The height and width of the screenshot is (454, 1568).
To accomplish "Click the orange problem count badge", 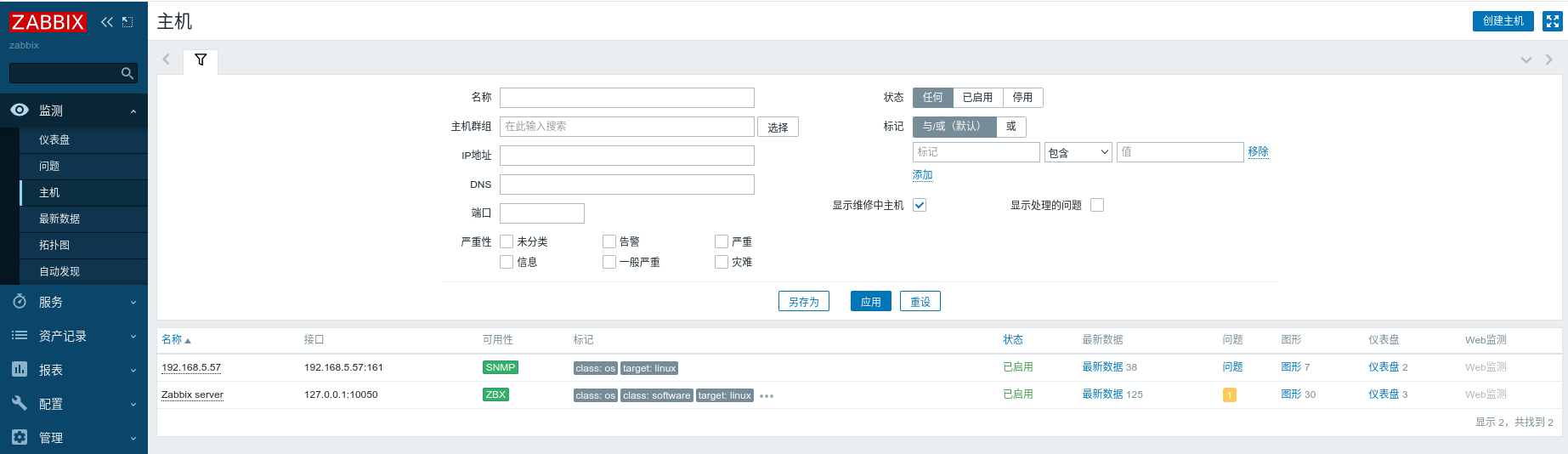I will 1229,395.
